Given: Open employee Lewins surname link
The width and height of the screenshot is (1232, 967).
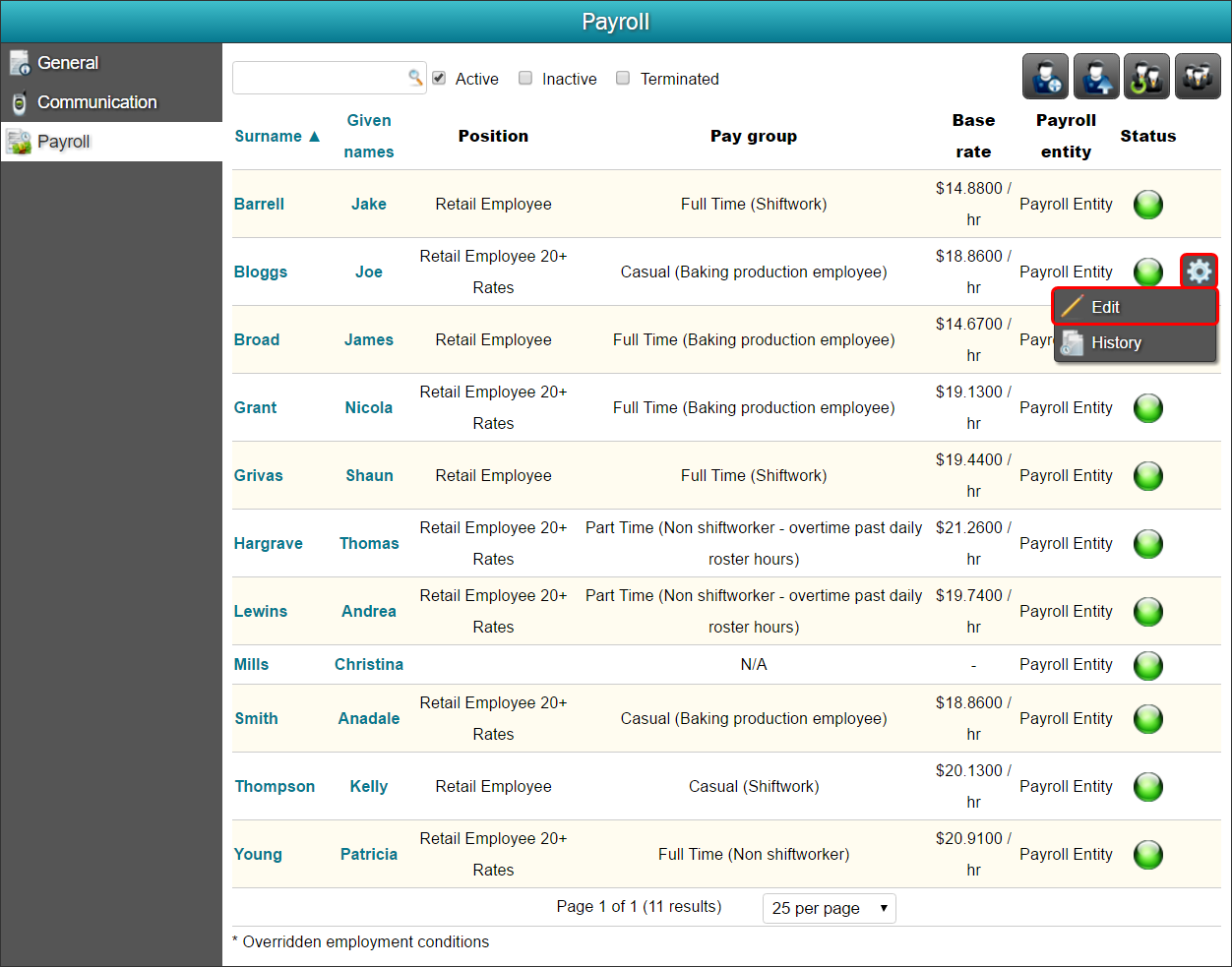Looking at the screenshot, I should pos(261,611).
